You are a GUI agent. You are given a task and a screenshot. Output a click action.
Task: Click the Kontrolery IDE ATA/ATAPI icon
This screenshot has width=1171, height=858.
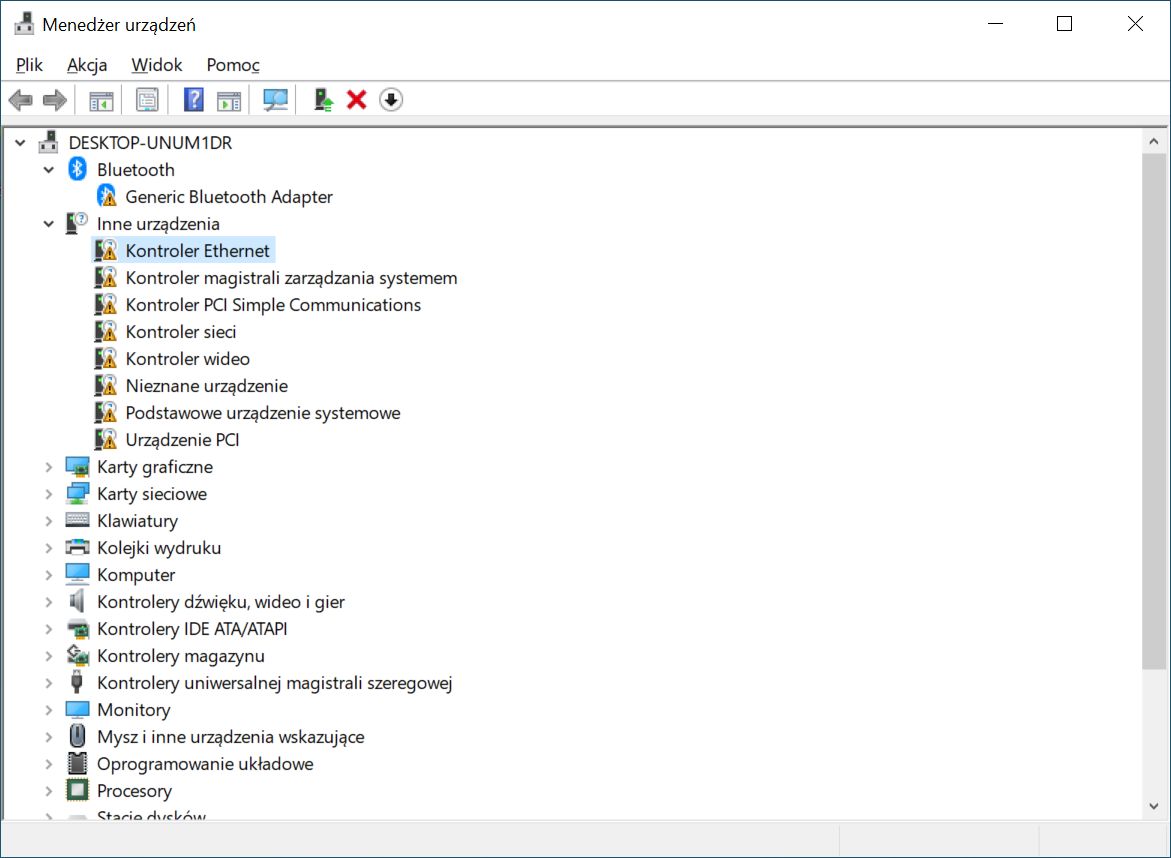[77, 629]
